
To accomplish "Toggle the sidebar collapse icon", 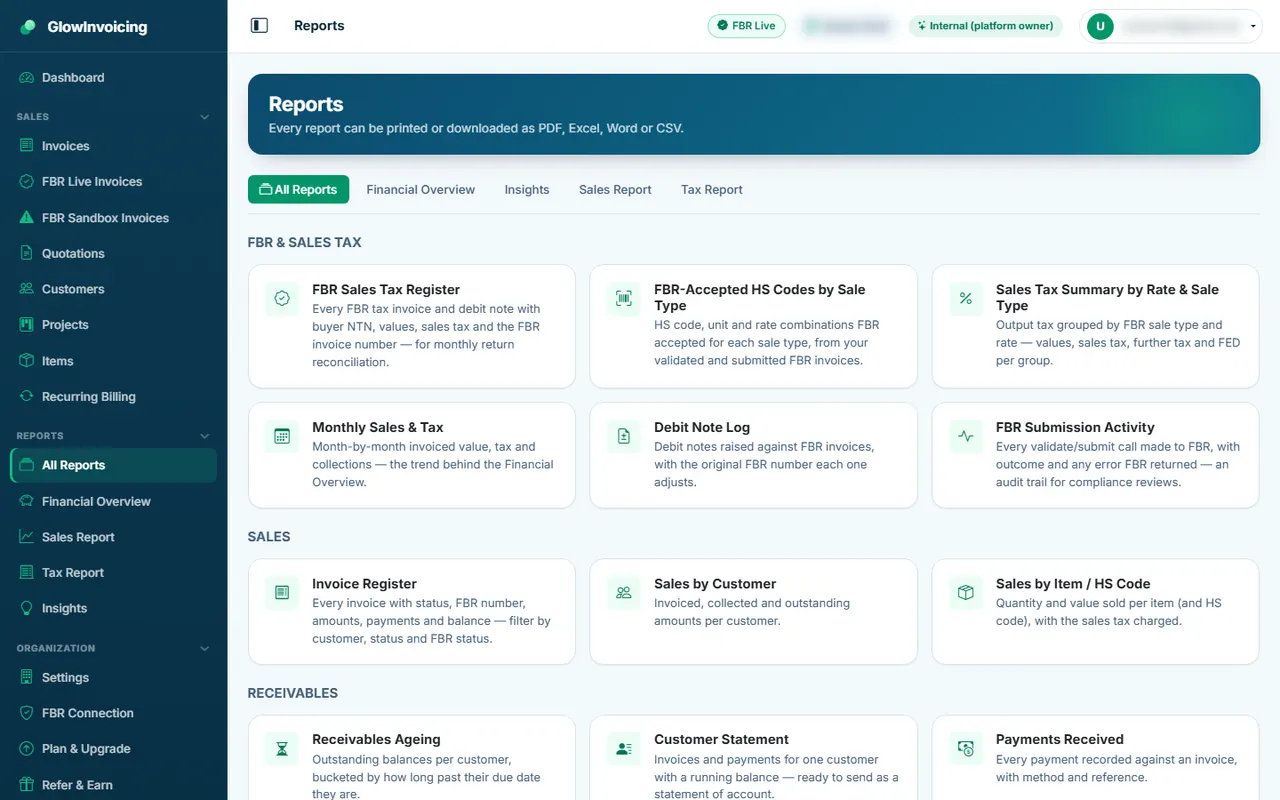I will [259, 26].
